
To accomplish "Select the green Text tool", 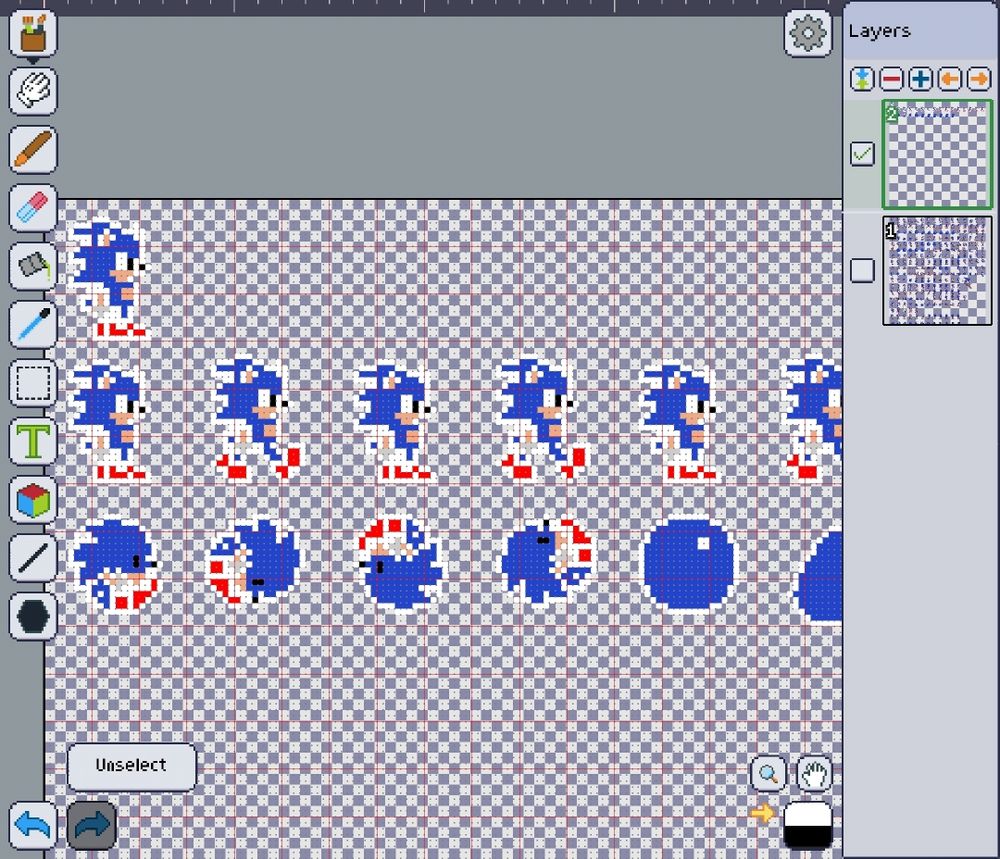I will 33,441.
